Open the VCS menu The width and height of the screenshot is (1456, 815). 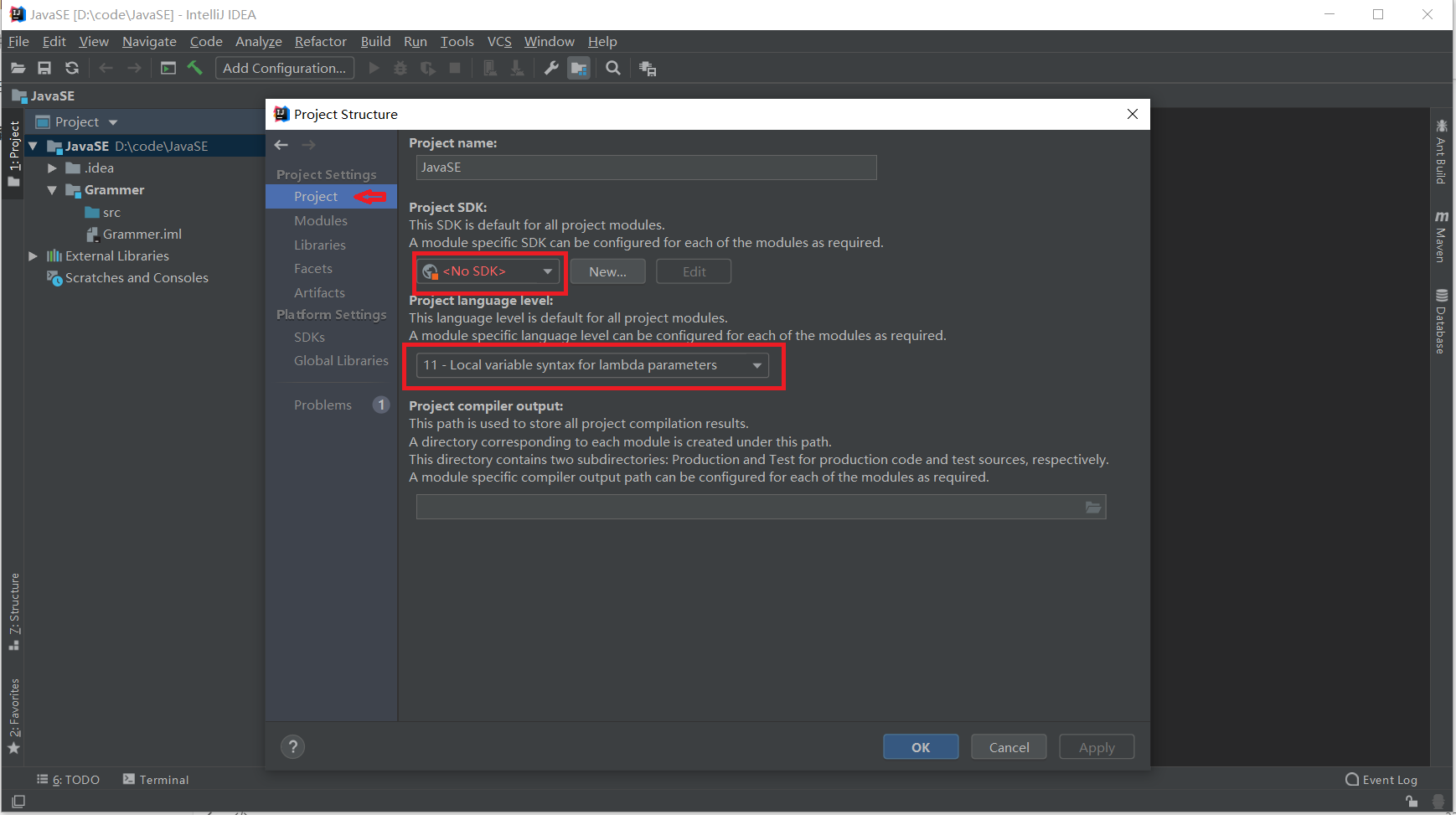(x=499, y=42)
